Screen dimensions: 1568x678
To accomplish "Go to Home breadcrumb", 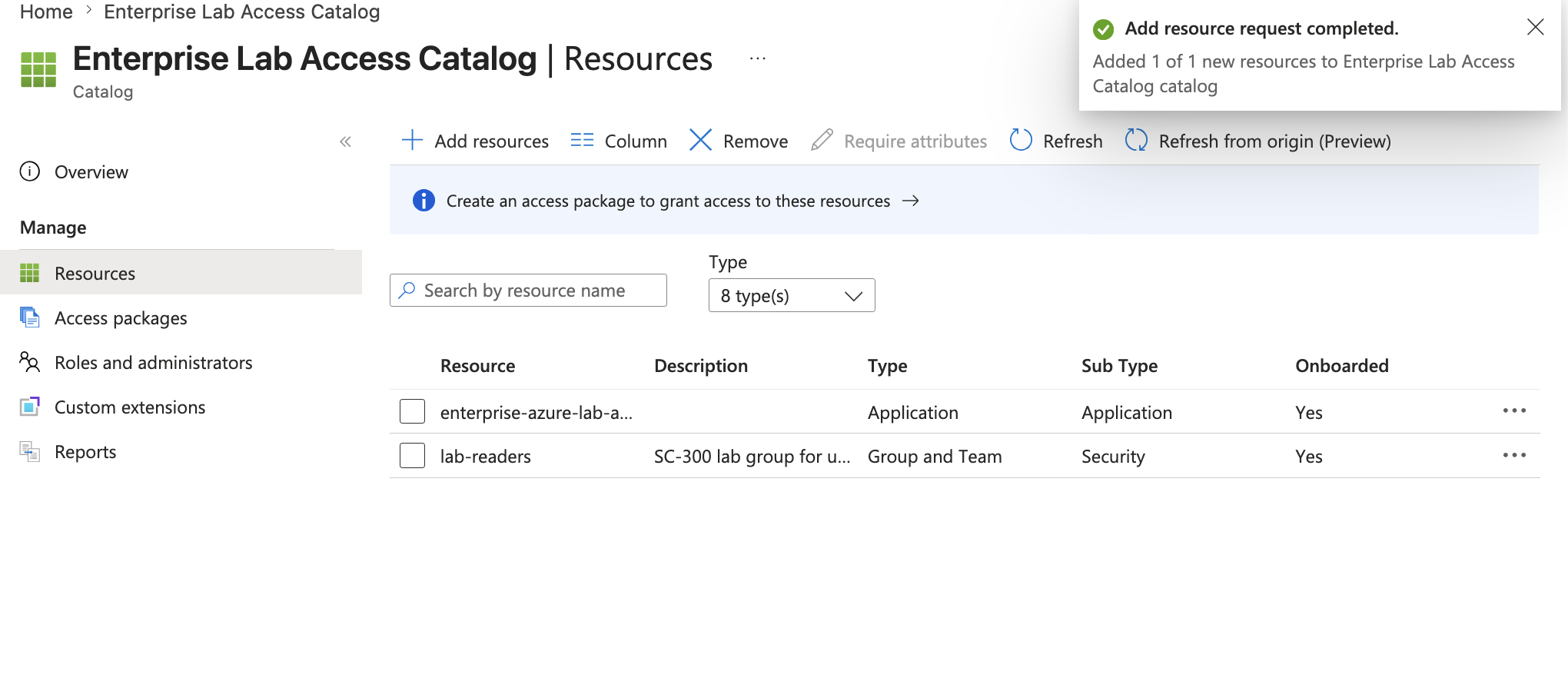I will 46,12.
